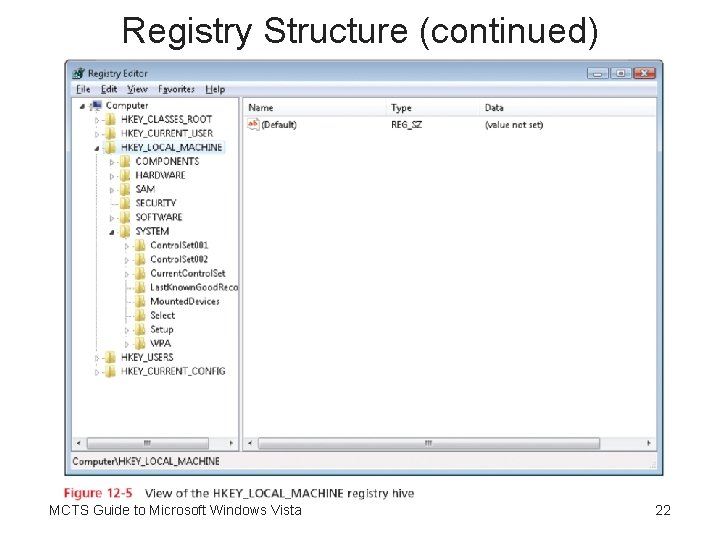
Task: Click the HARDWARE folder icon
Action: click(x=125, y=175)
